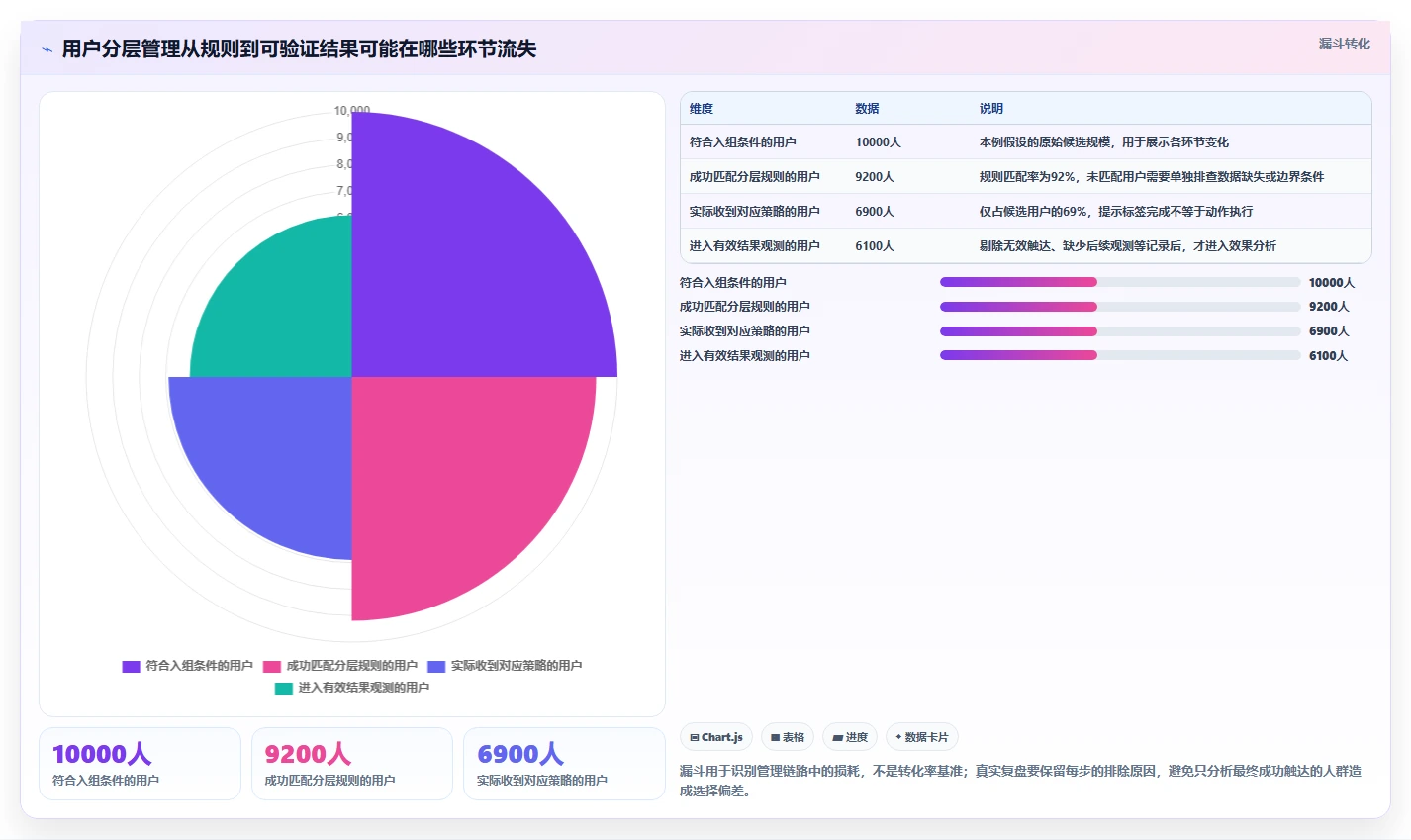Click table cell 9200人

pyautogui.click(x=875, y=177)
